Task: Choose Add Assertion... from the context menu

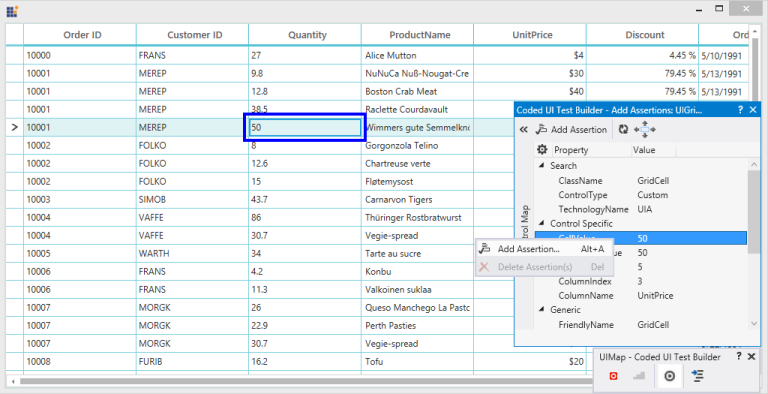Action: tap(544, 249)
